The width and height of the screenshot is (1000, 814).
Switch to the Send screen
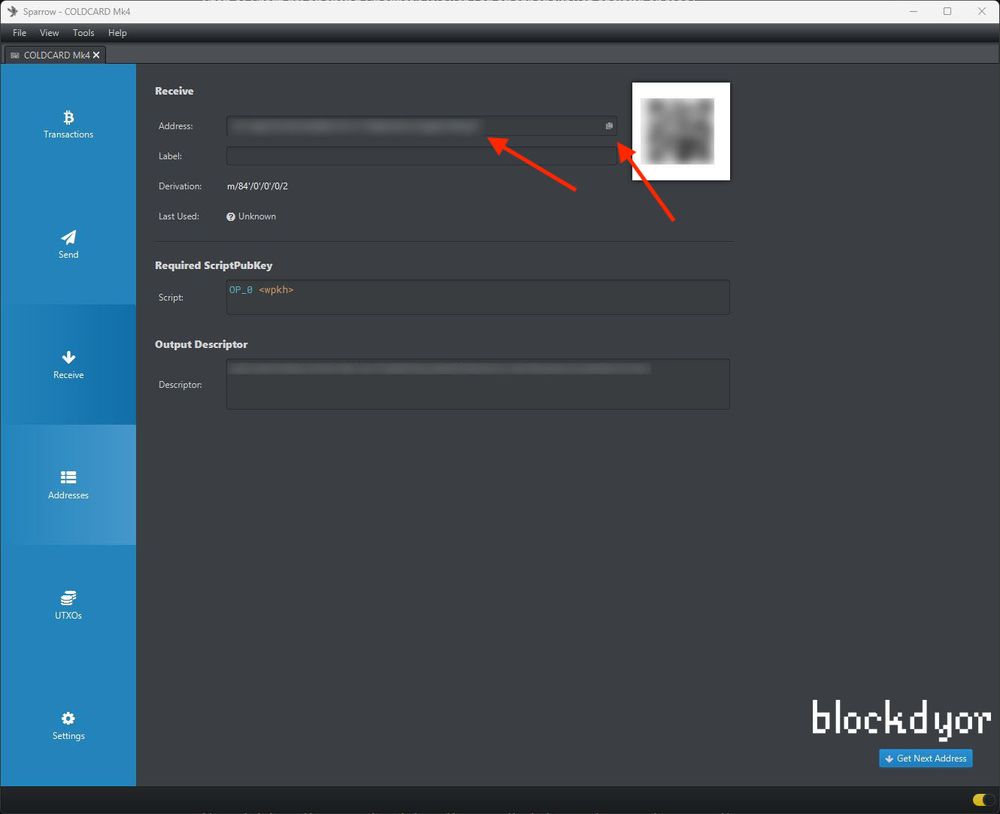(x=68, y=244)
